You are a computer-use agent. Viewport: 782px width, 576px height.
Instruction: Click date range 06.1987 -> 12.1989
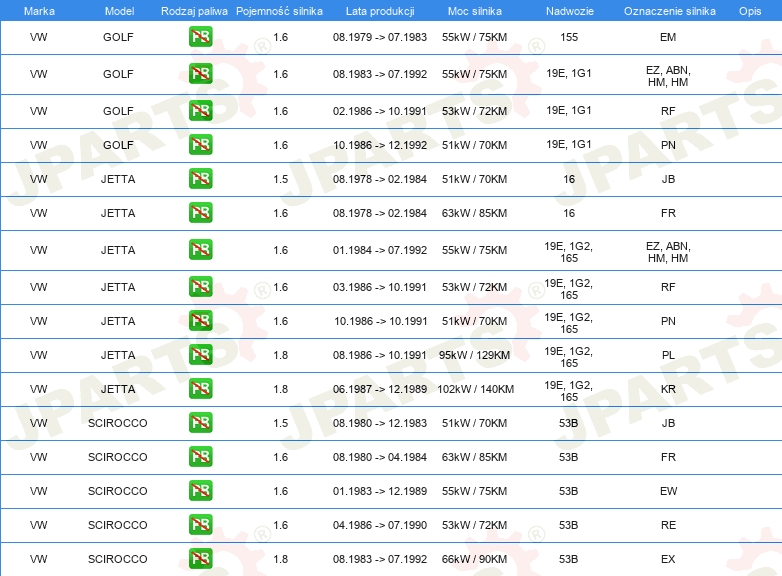[x=380, y=389]
